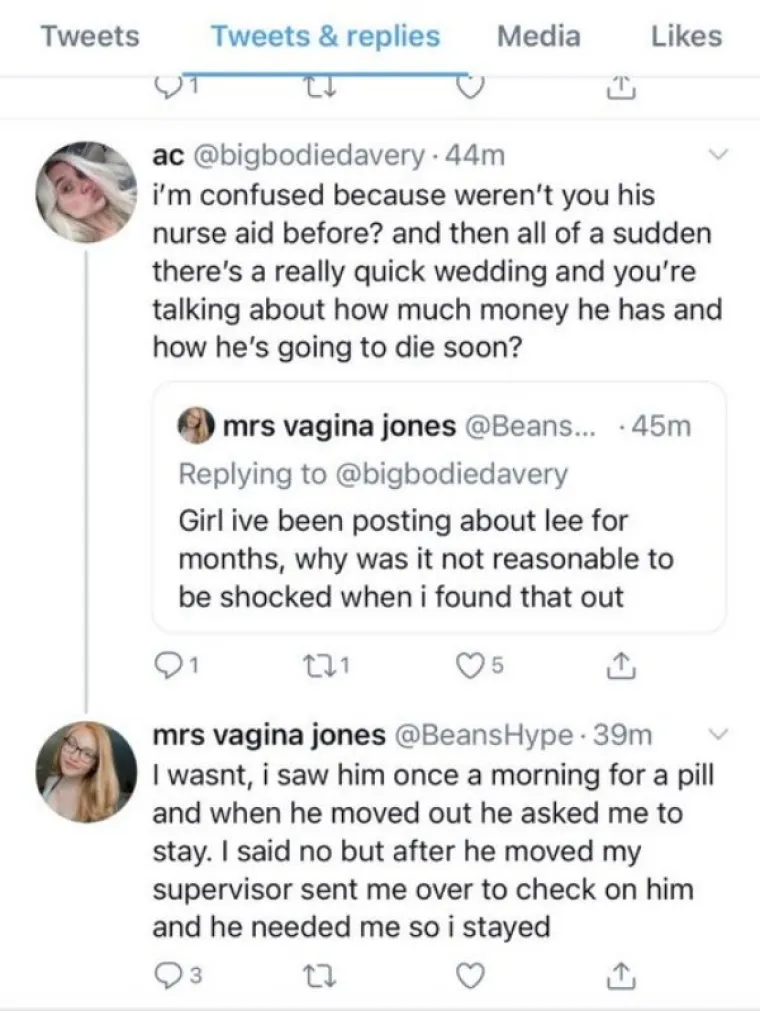Open the Likes tab
This screenshot has width=760, height=1011.
tap(686, 37)
